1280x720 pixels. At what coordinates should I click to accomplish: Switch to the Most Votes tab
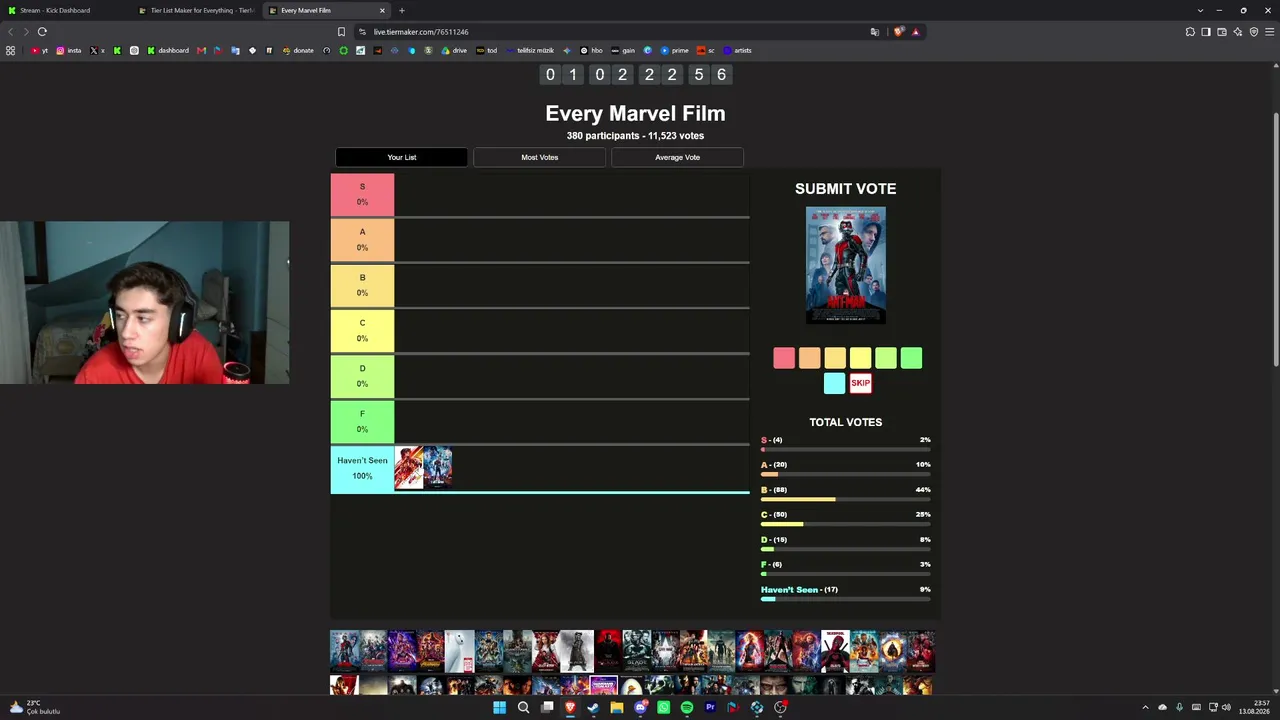pos(540,157)
